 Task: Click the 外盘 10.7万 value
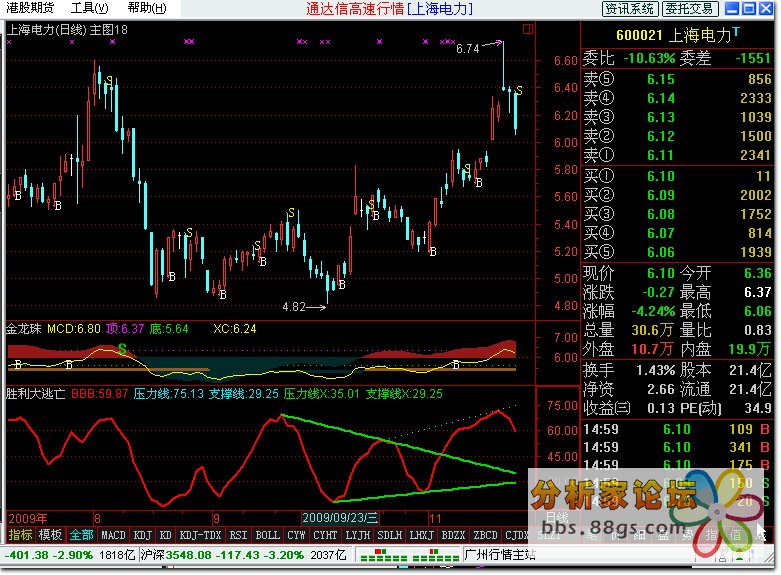click(652, 349)
